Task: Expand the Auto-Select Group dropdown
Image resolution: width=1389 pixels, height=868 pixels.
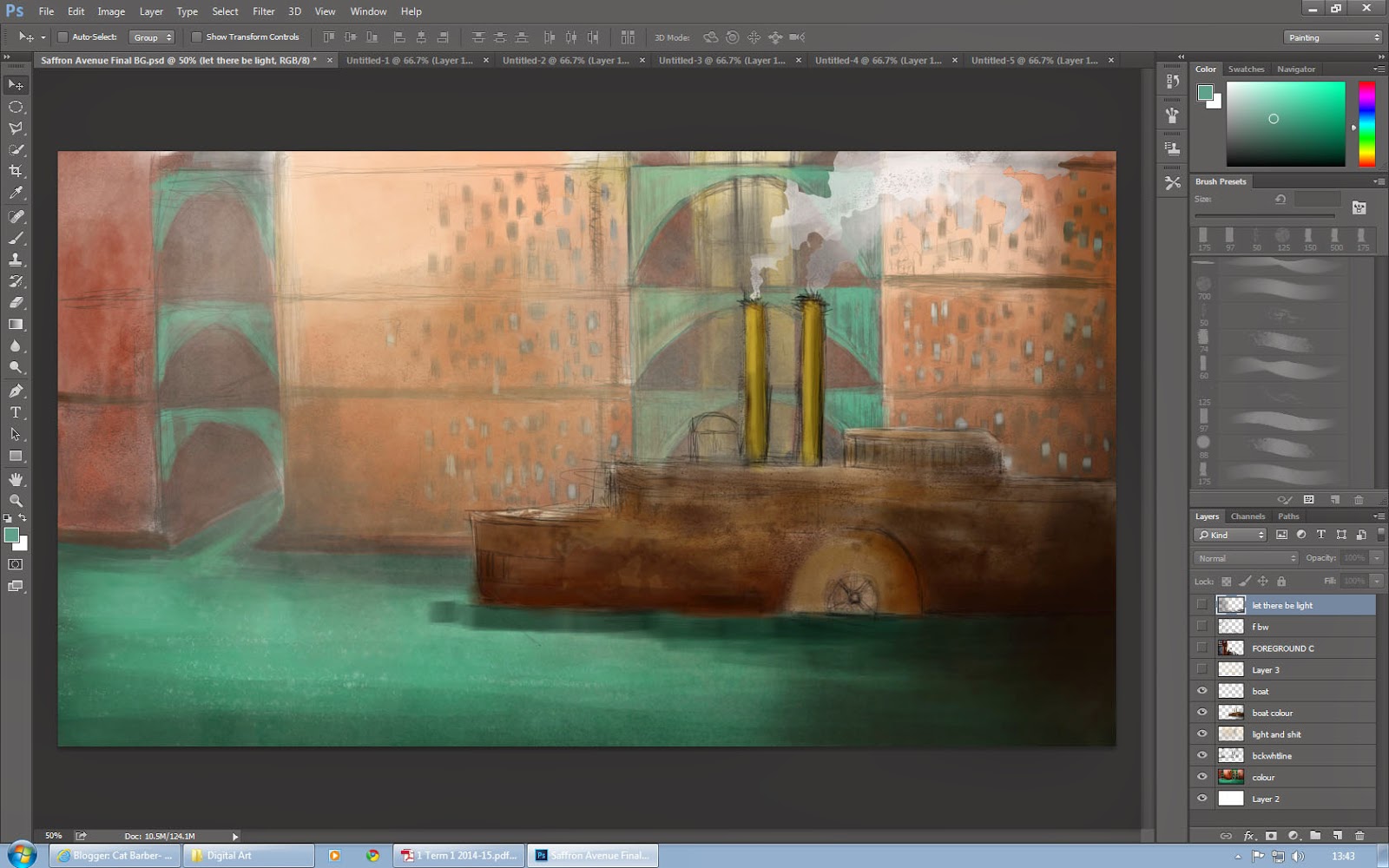Action: pyautogui.click(x=152, y=37)
